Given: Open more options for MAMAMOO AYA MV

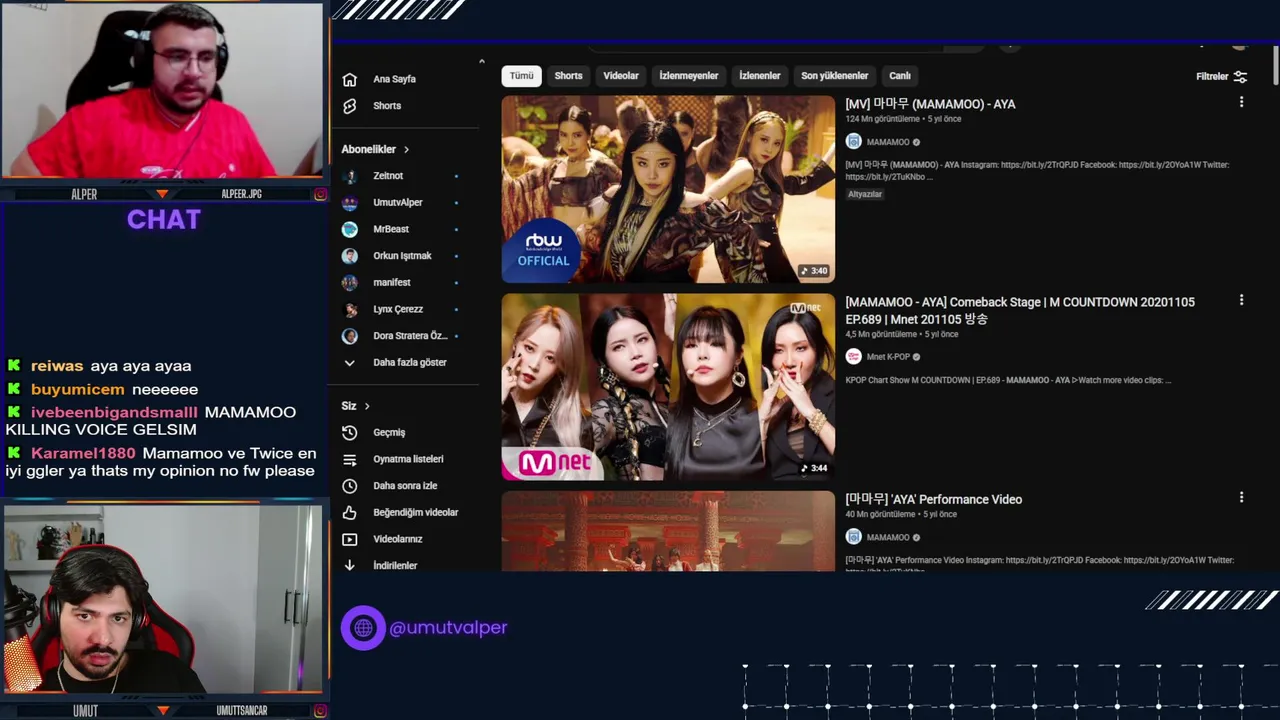Looking at the screenshot, I should [x=1241, y=102].
